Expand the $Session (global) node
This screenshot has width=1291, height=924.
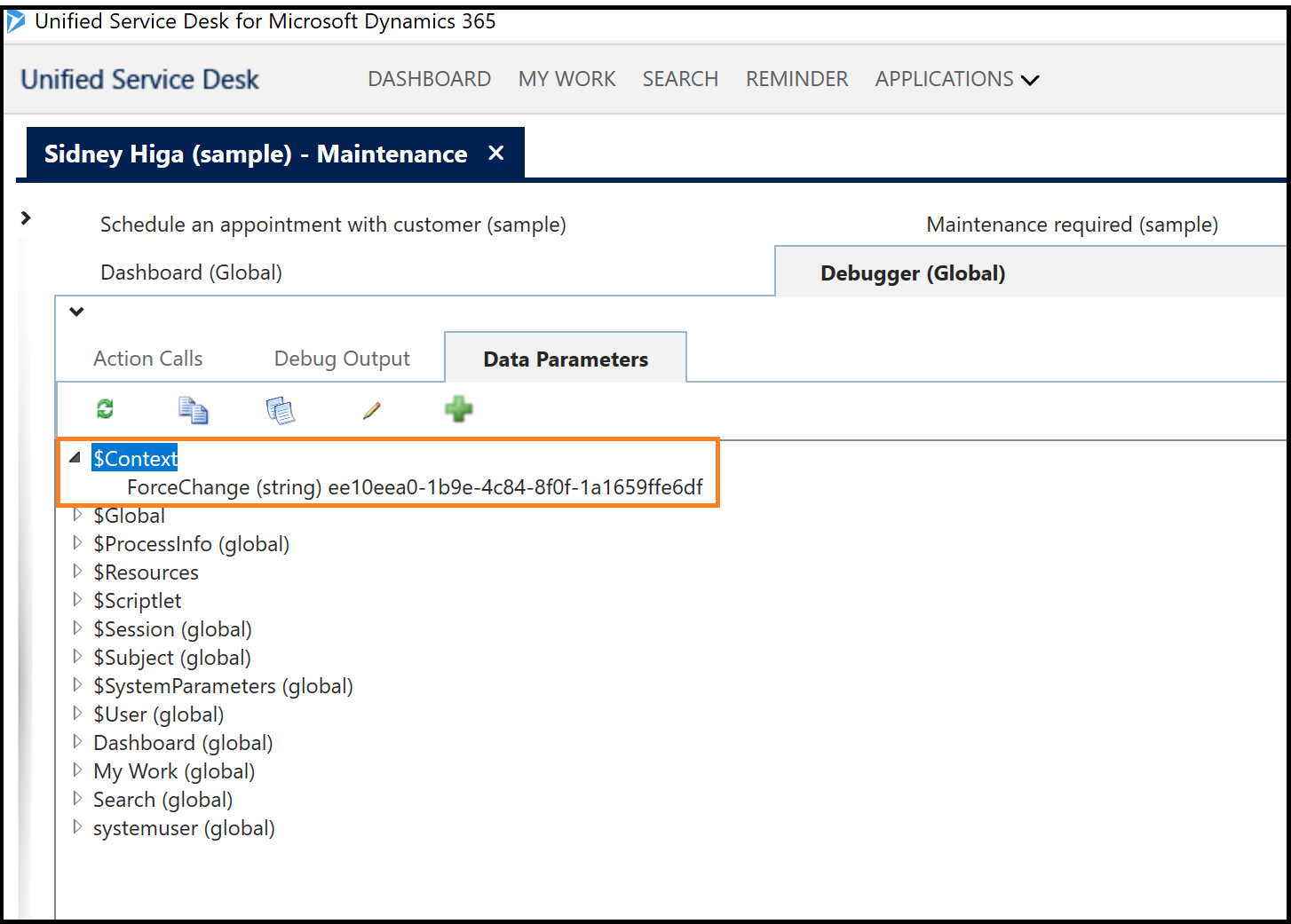[x=77, y=628]
